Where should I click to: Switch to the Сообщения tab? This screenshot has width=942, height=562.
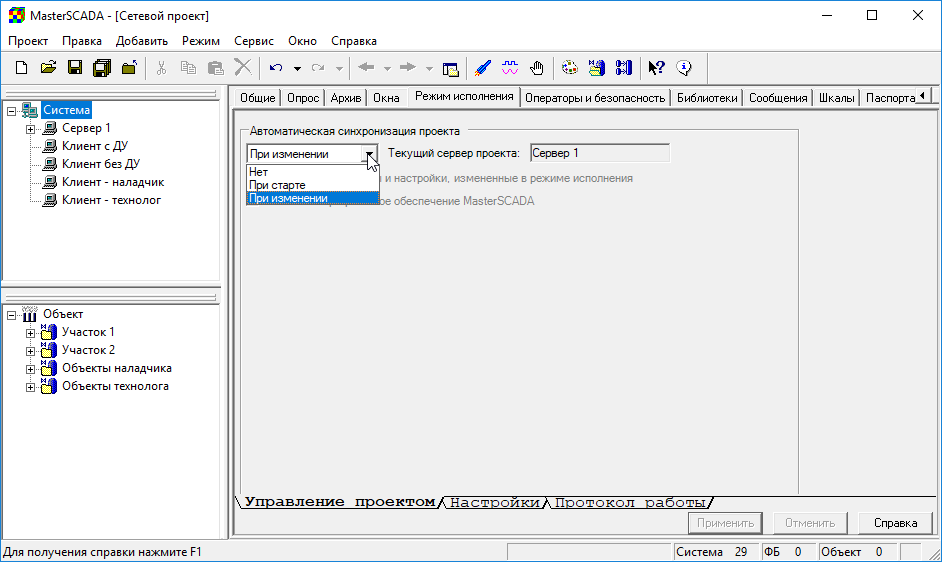[778, 98]
